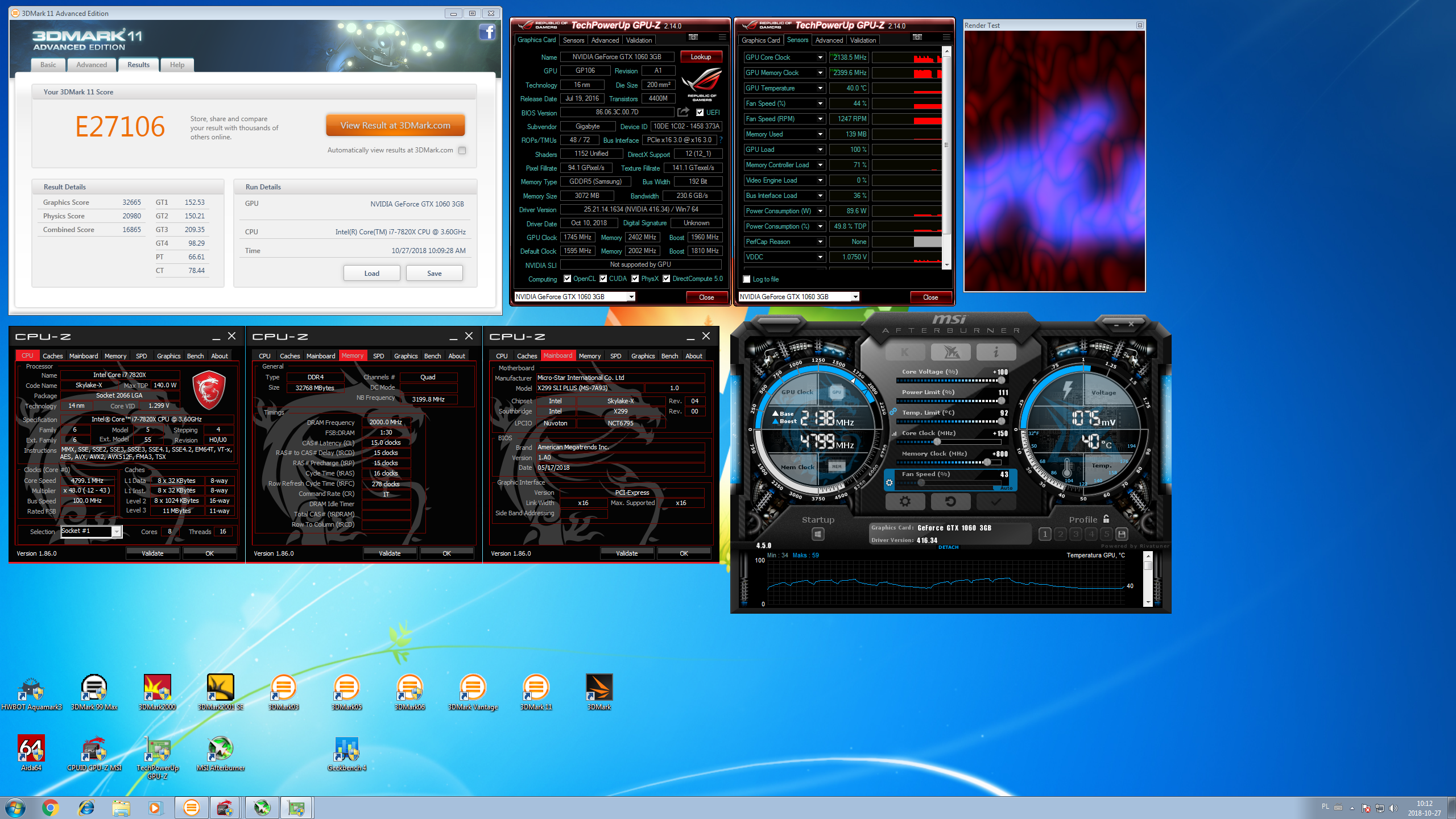Open 3DMark Vantage desktop shortcut
Viewport: 1456px width, 819px height.
(x=473, y=693)
